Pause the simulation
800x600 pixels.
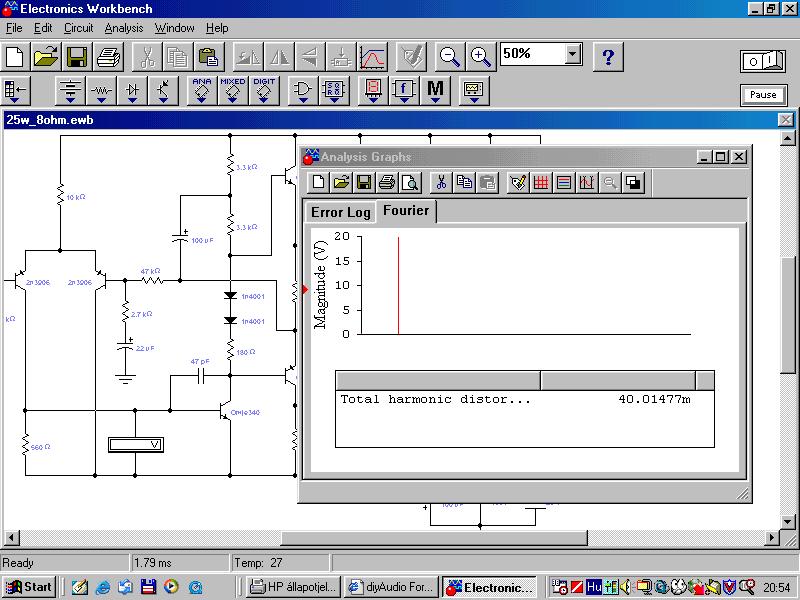pos(763,95)
